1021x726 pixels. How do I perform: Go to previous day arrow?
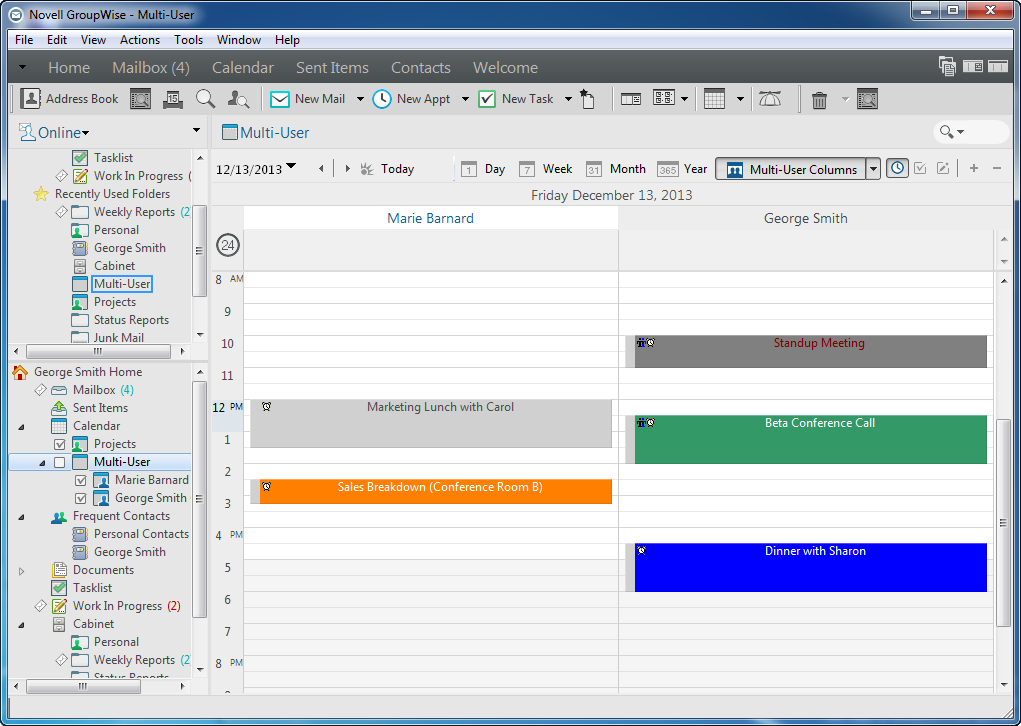tap(321, 169)
